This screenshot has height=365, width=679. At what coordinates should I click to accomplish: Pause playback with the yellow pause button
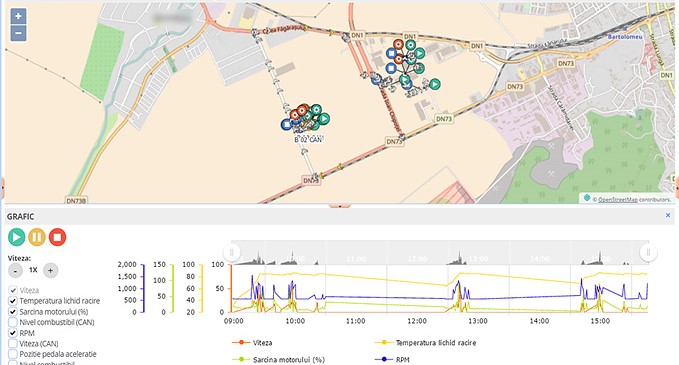tap(37, 237)
